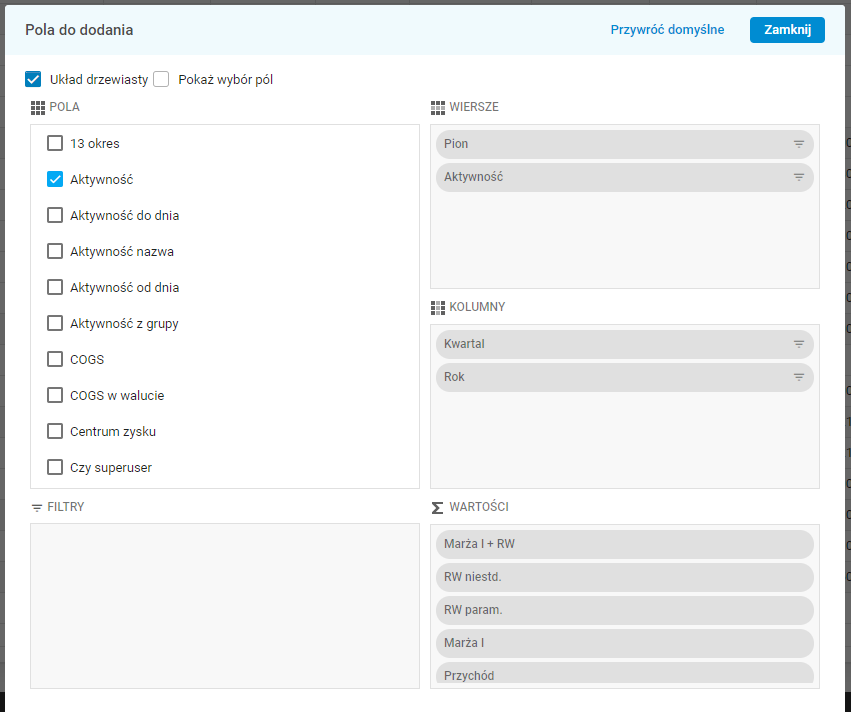This screenshot has width=851, height=712.
Task: Check the 13 okres field
Action: (55, 143)
